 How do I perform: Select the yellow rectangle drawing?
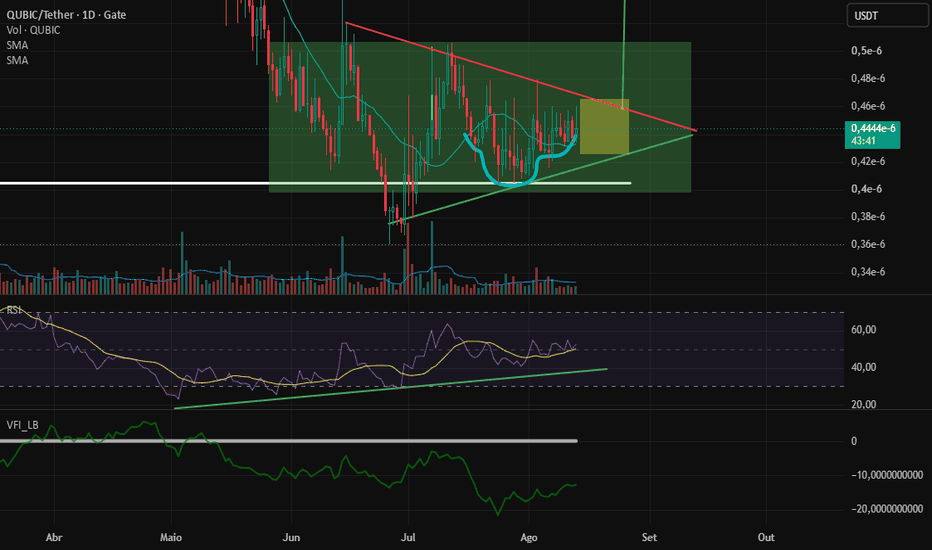pos(604,127)
